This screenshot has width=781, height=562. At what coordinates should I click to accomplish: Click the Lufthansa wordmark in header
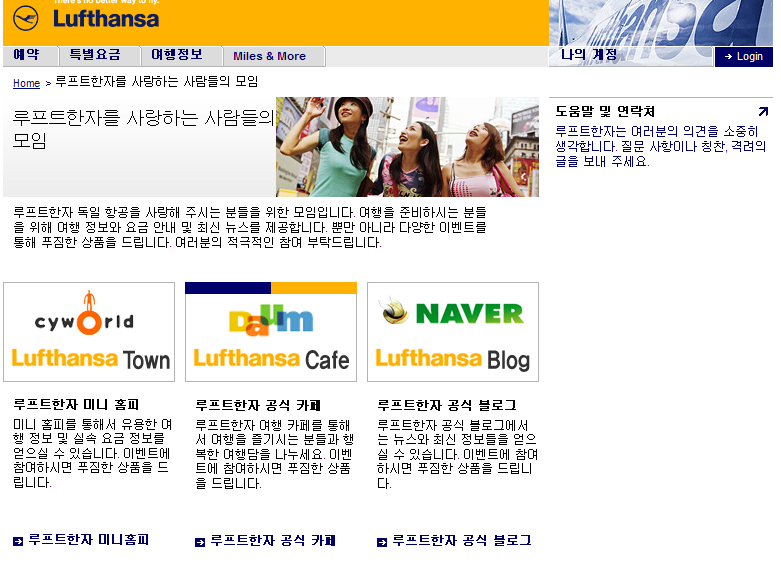(106, 19)
